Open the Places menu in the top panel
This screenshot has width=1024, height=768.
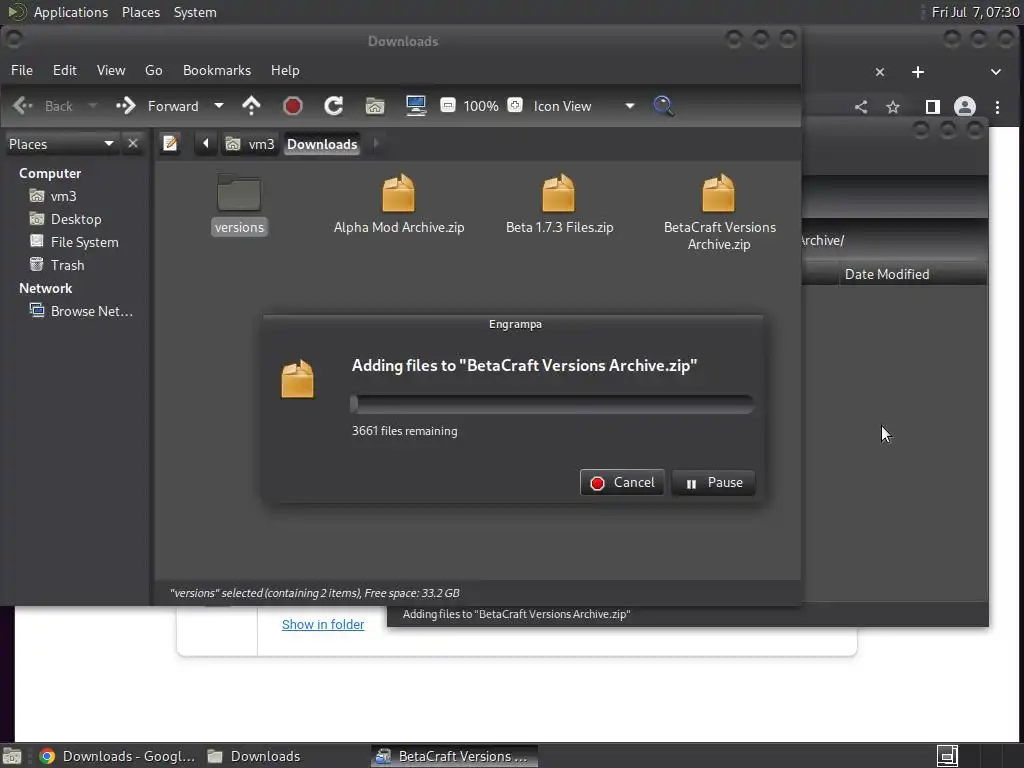pyautogui.click(x=141, y=12)
